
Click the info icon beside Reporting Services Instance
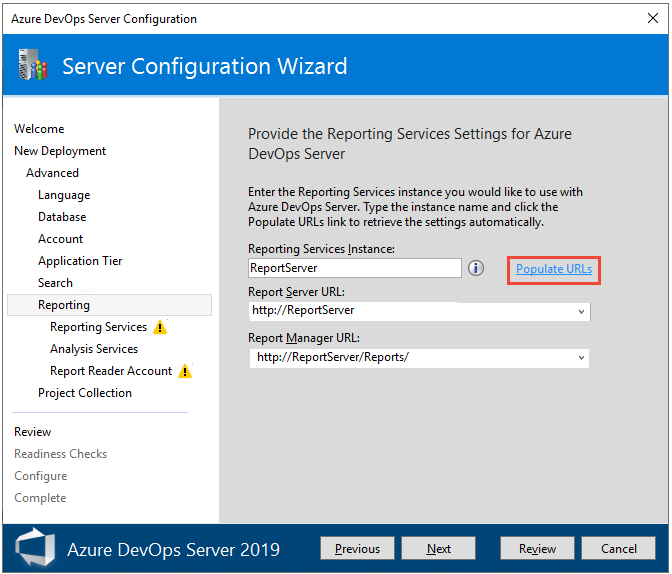click(x=476, y=268)
